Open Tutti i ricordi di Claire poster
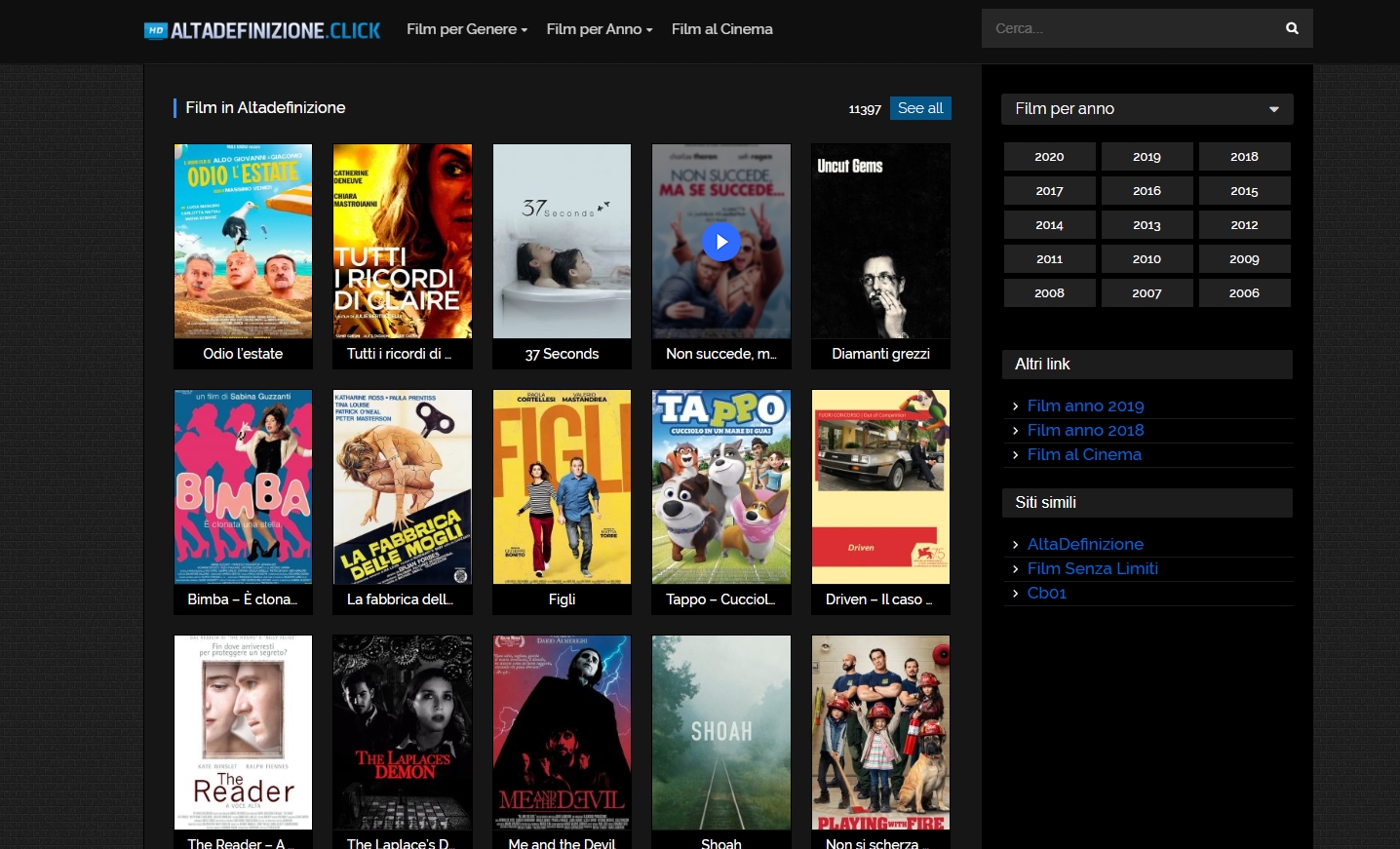 pyautogui.click(x=403, y=241)
